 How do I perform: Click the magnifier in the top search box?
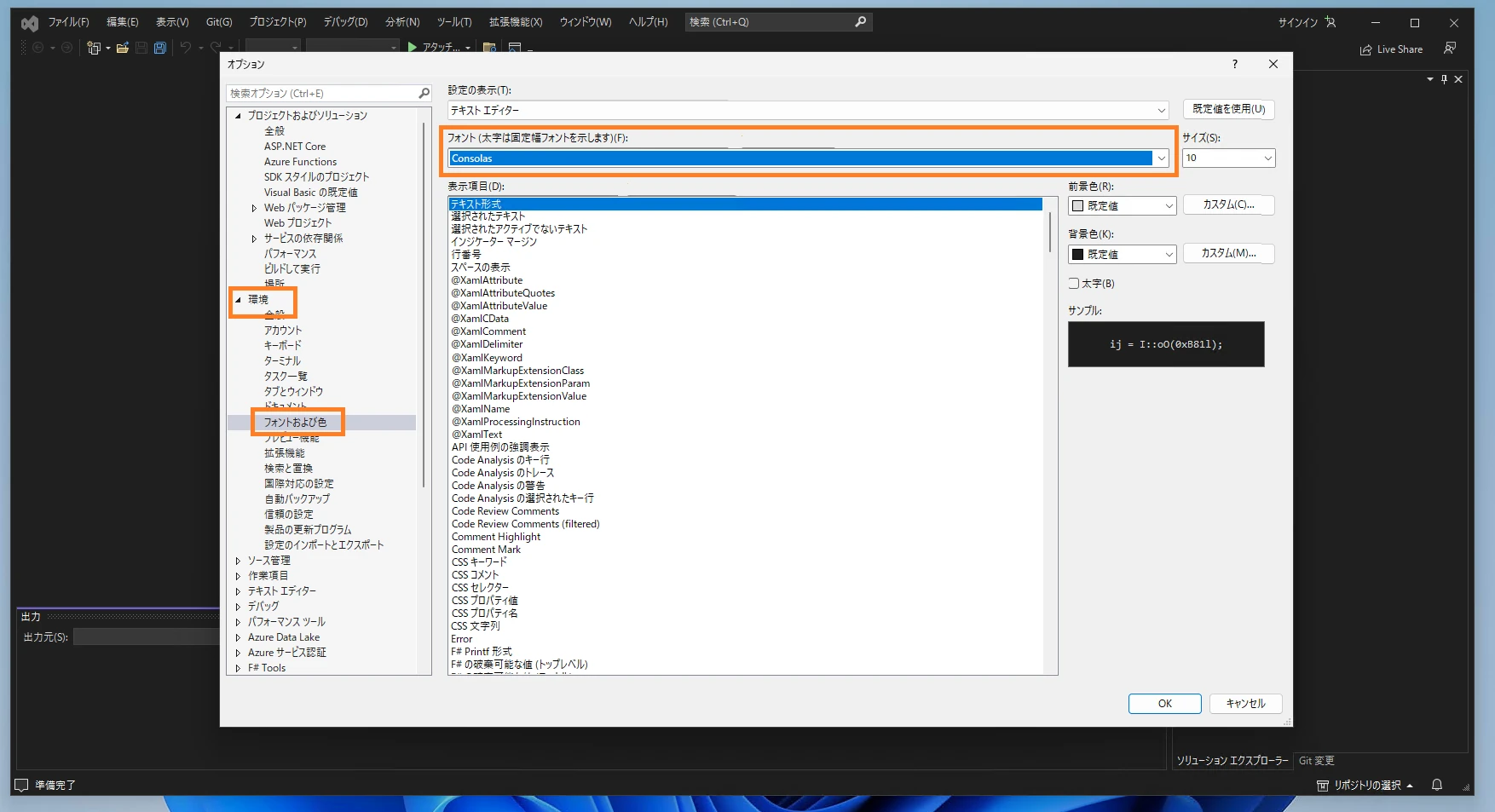coord(861,22)
